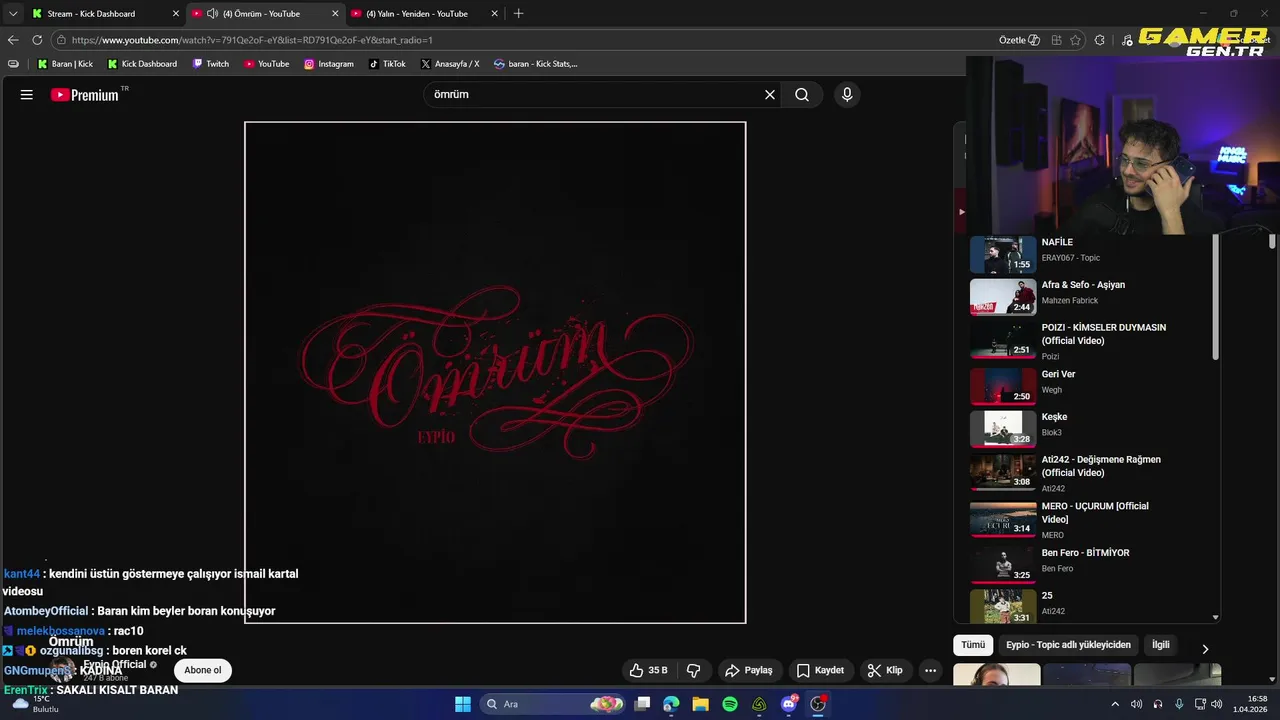This screenshot has height=720, width=1280.
Task: Click the address bar URL
Action: [x=252, y=40]
